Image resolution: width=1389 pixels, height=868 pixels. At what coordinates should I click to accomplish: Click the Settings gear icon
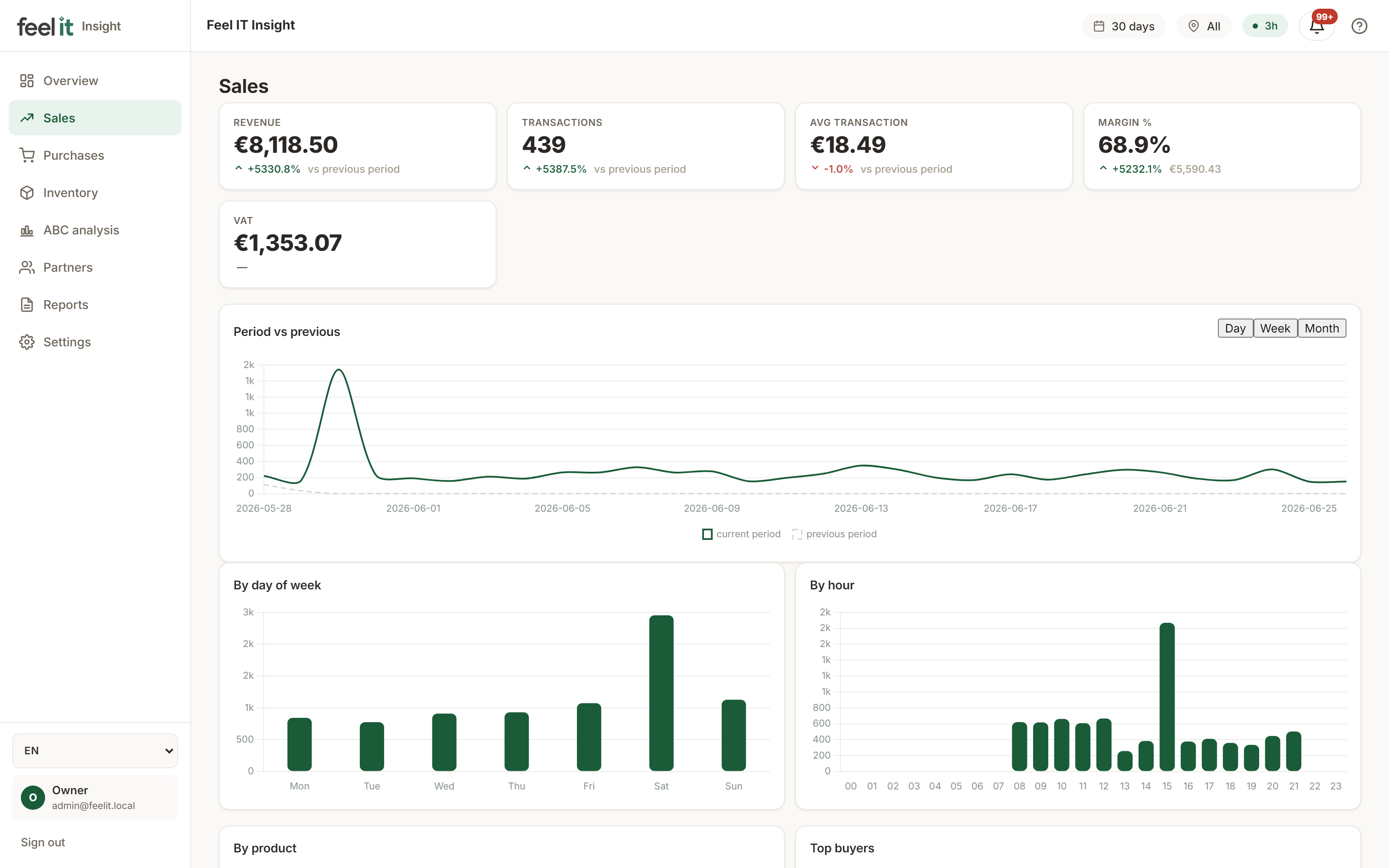tap(27, 342)
